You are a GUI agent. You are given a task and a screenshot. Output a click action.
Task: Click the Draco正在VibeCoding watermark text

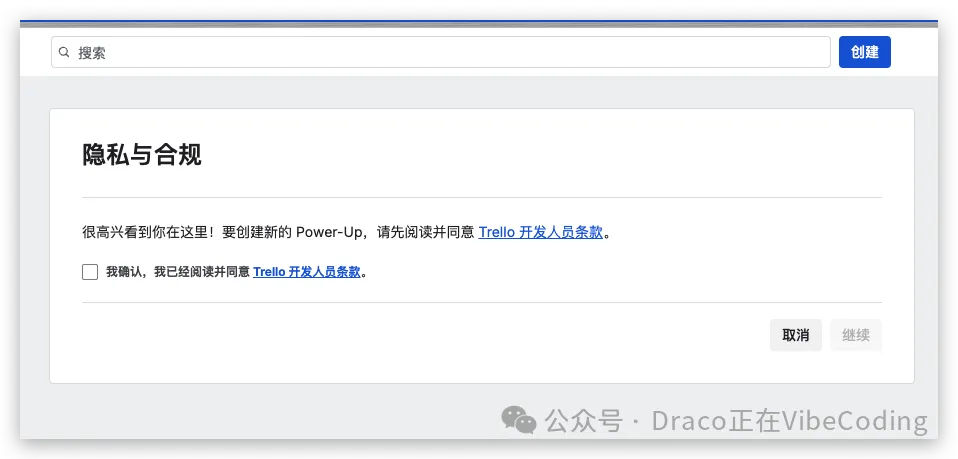click(789, 420)
